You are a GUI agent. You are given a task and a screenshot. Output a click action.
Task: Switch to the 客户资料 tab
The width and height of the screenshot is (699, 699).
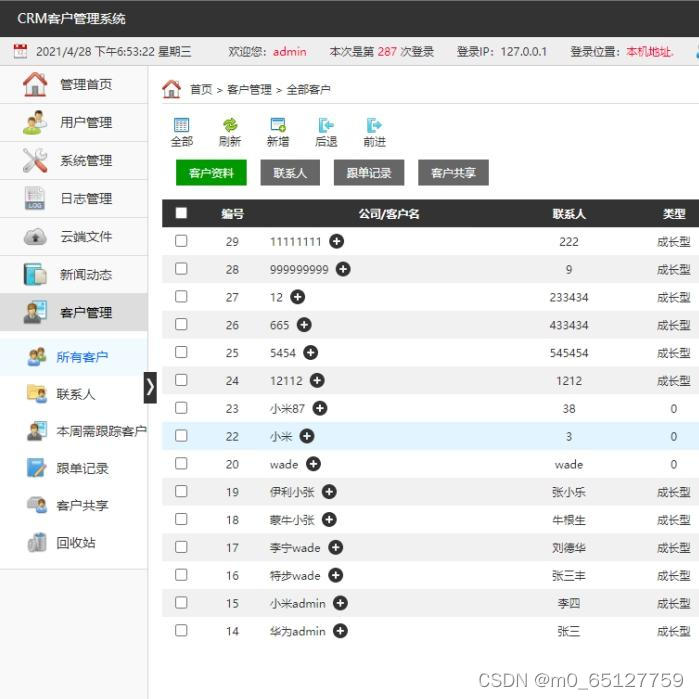coord(211,173)
